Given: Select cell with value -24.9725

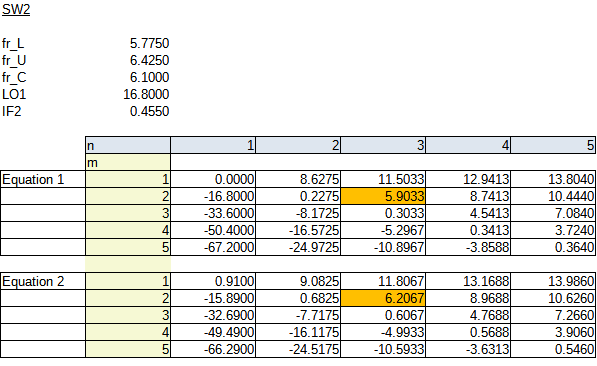Looking at the screenshot, I should pyautogui.click(x=298, y=247).
